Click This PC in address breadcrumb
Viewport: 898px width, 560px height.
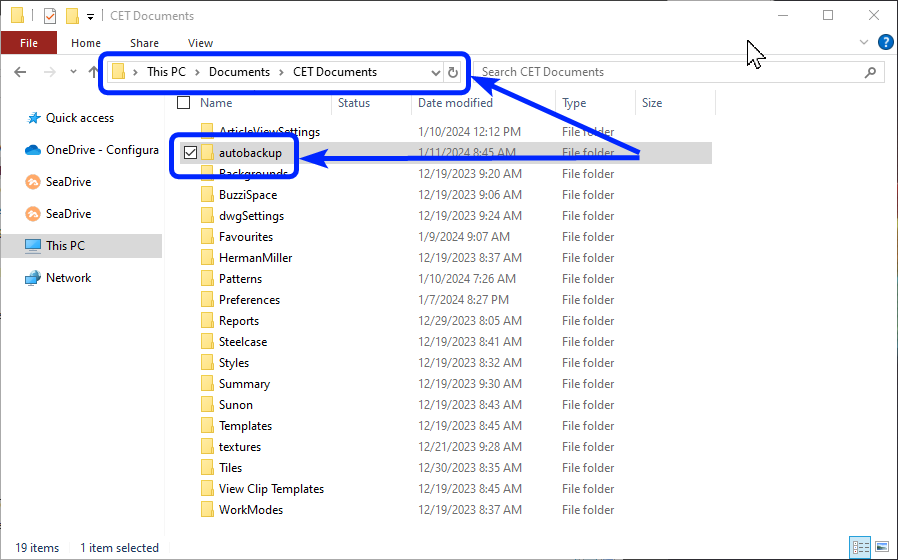[166, 72]
